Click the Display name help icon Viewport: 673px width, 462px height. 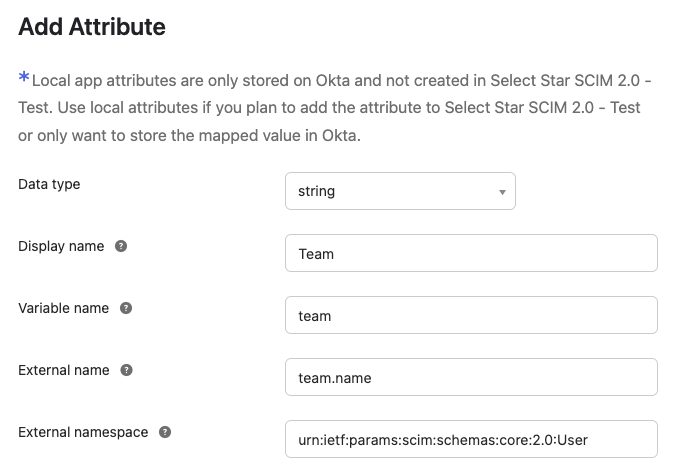pyautogui.click(x=121, y=246)
